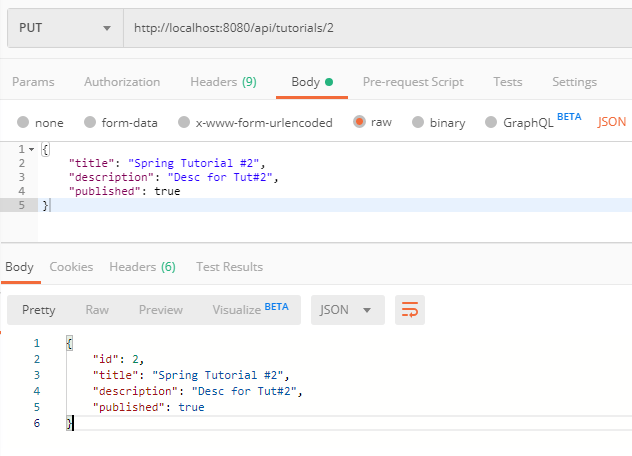Viewport: 632px width, 456px height.
Task: Choose the binary body option
Action: tap(418, 122)
